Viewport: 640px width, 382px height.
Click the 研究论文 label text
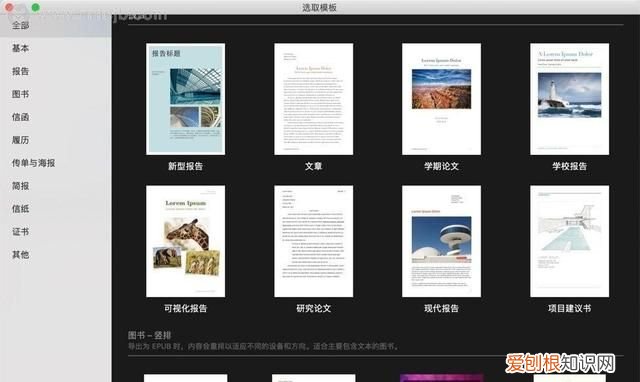tap(313, 308)
